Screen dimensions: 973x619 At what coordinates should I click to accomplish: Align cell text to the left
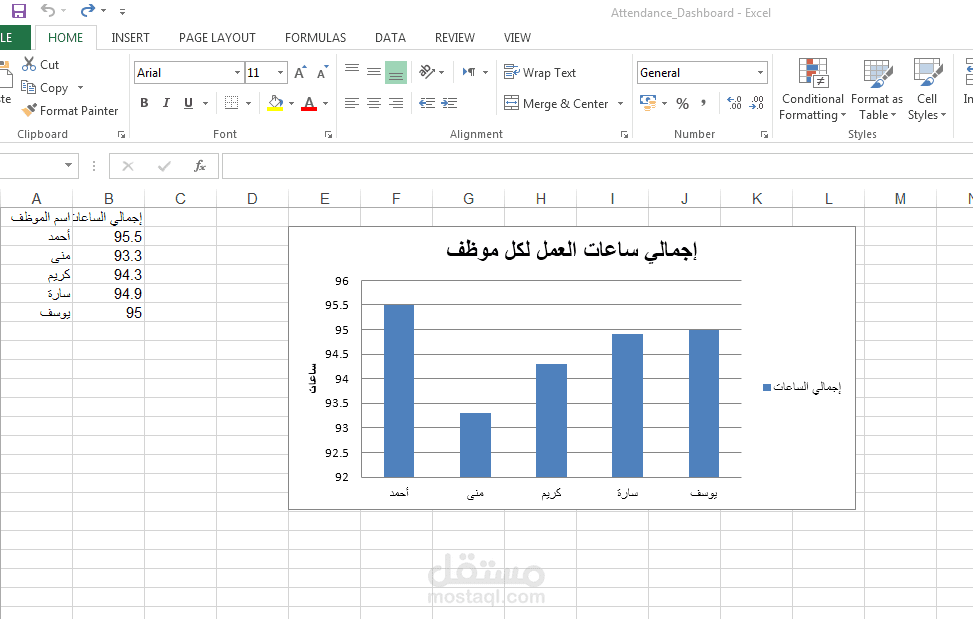352,103
